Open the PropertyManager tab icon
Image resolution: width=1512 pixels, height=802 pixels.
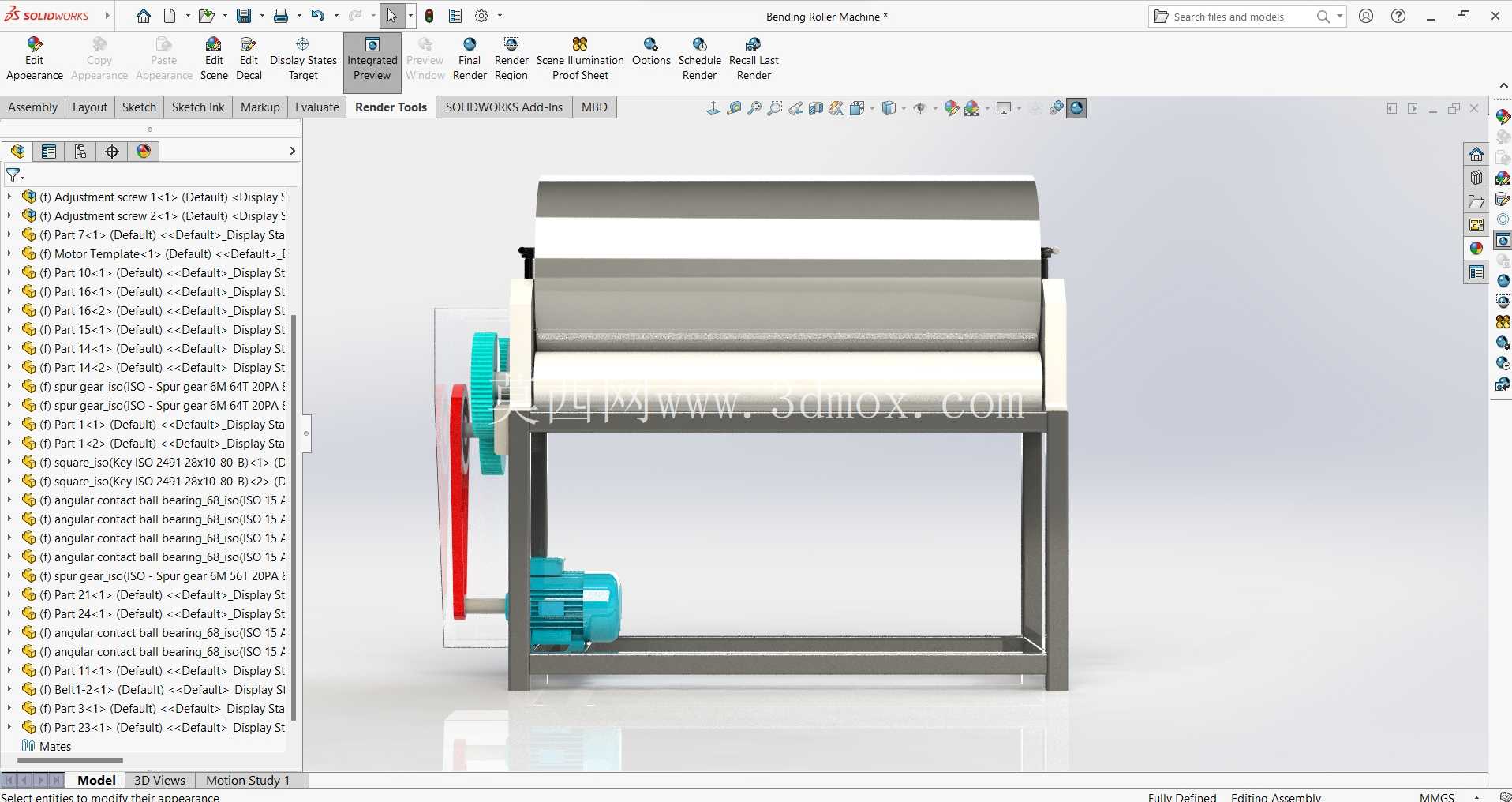coord(49,152)
